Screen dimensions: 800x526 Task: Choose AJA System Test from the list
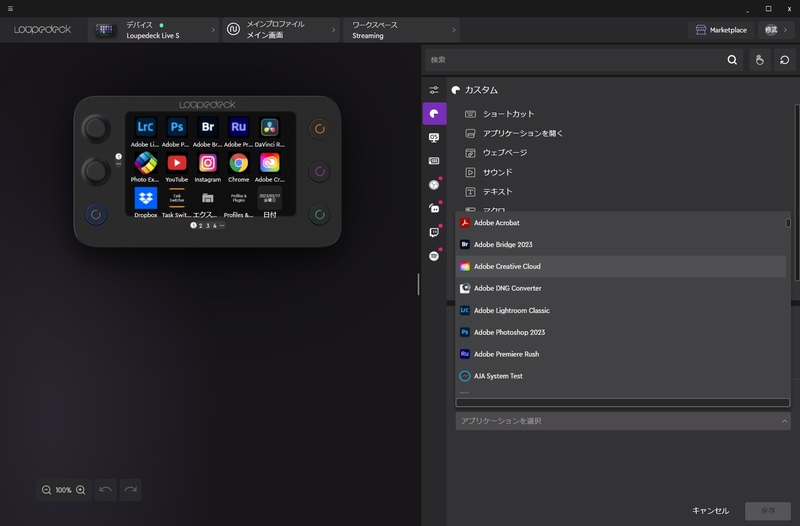[620, 377]
